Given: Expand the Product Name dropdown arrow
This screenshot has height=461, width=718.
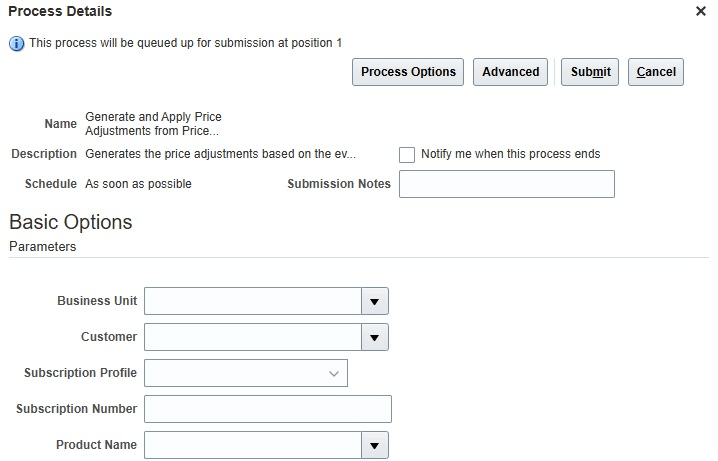Looking at the screenshot, I should pyautogui.click(x=374, y=445).
